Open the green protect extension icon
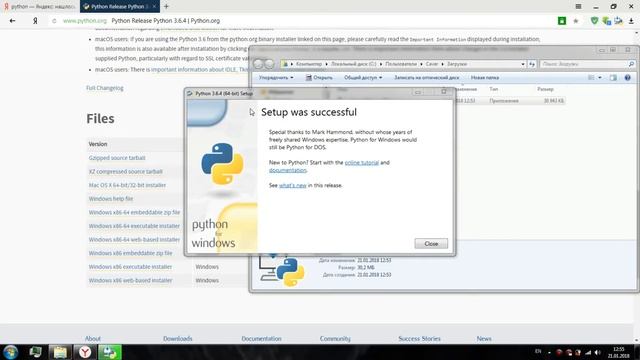 pyautogui.click(x=562, y=21)
